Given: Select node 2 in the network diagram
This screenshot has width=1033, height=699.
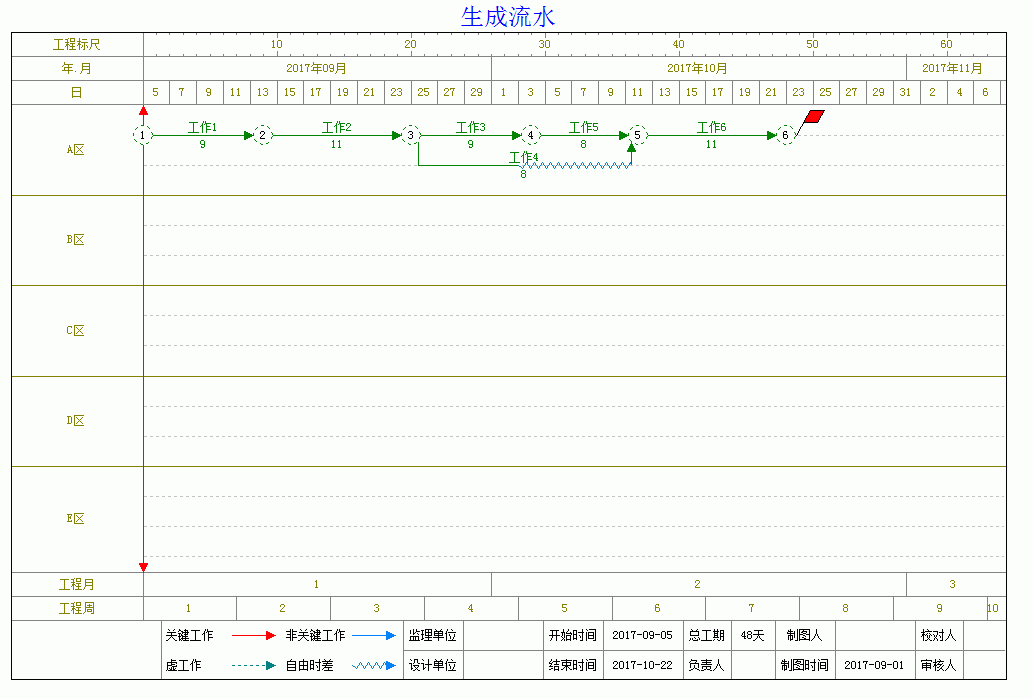Looking at the screenshot, I should click(x=263, y=135).
